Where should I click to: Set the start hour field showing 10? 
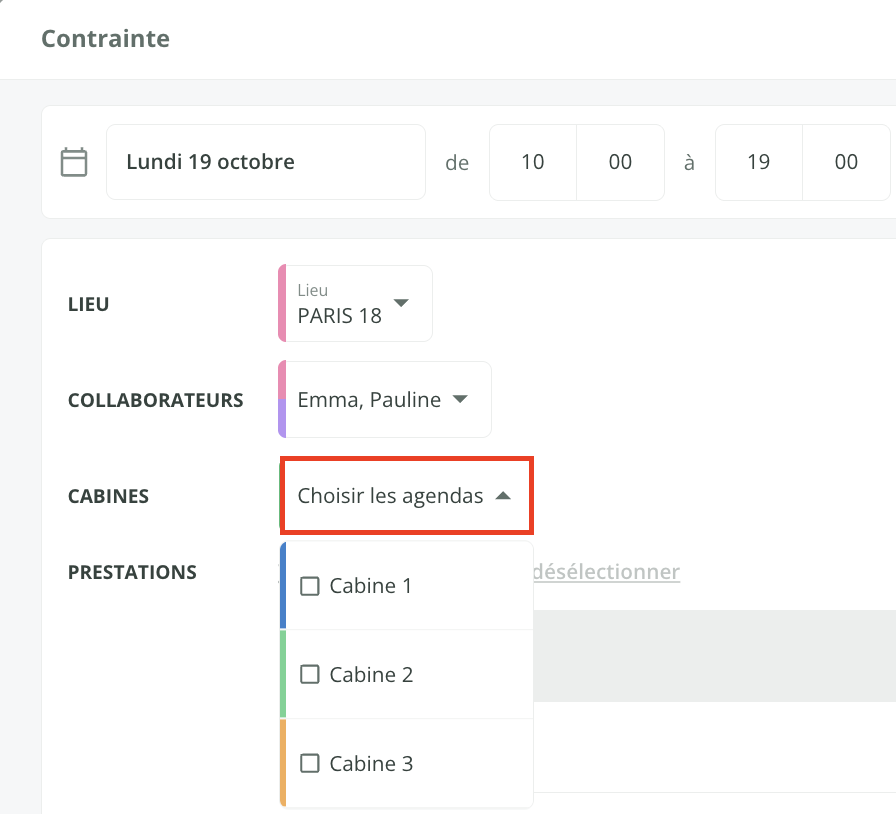click(x=533, y=162)
